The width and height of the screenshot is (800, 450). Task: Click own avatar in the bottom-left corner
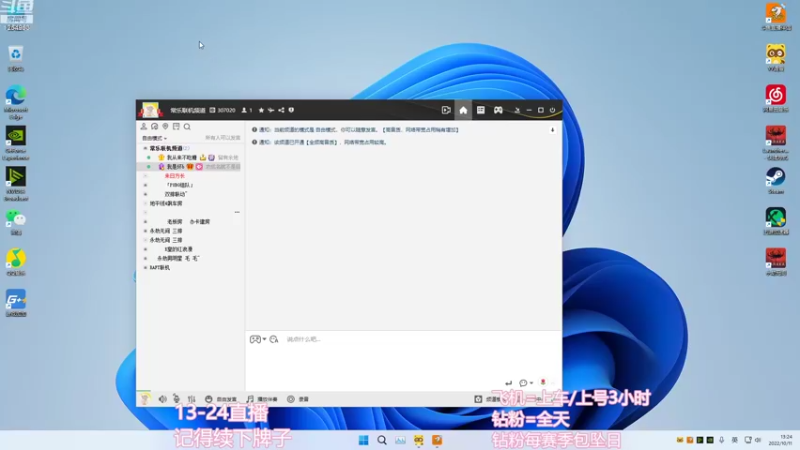click(x=144, y=399)
